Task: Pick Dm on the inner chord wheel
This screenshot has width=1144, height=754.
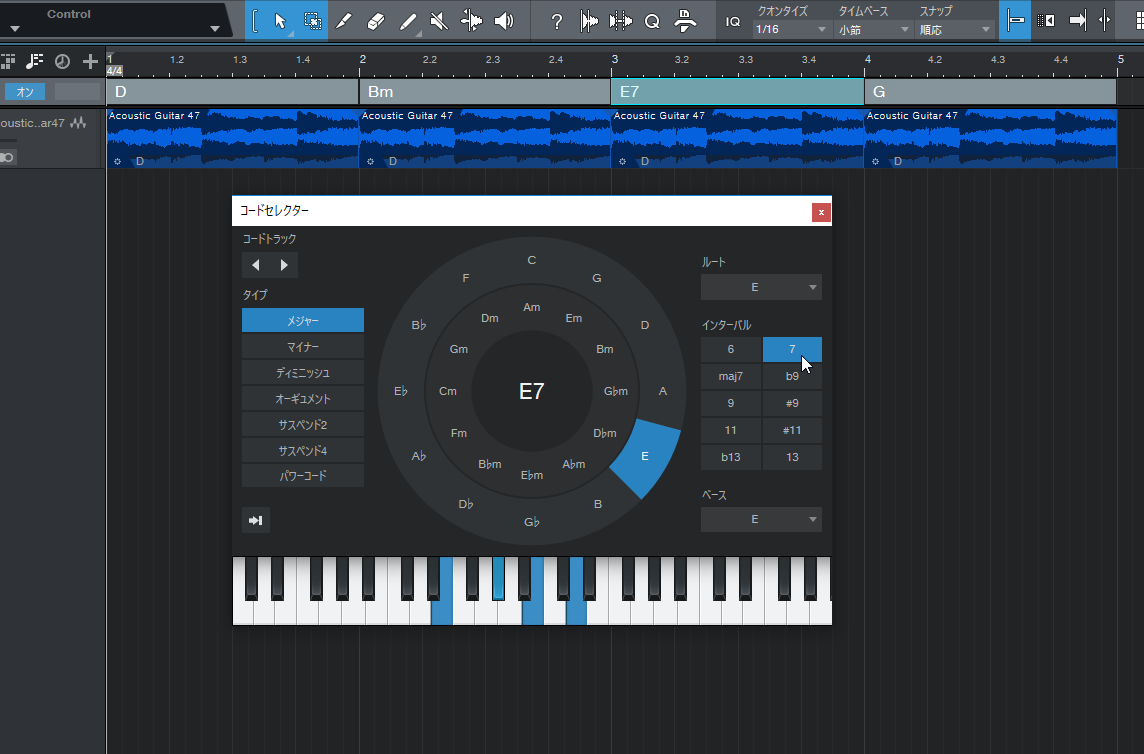Action: click(490, 318)
